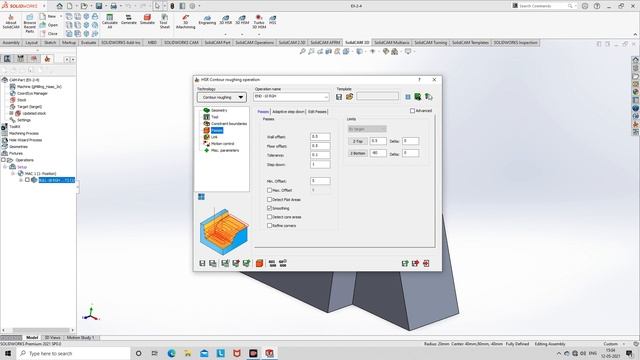Open the SolidCAM Turning ribbon tab
The height and width of the screenshot is (360, 640).
pos(431,42)
